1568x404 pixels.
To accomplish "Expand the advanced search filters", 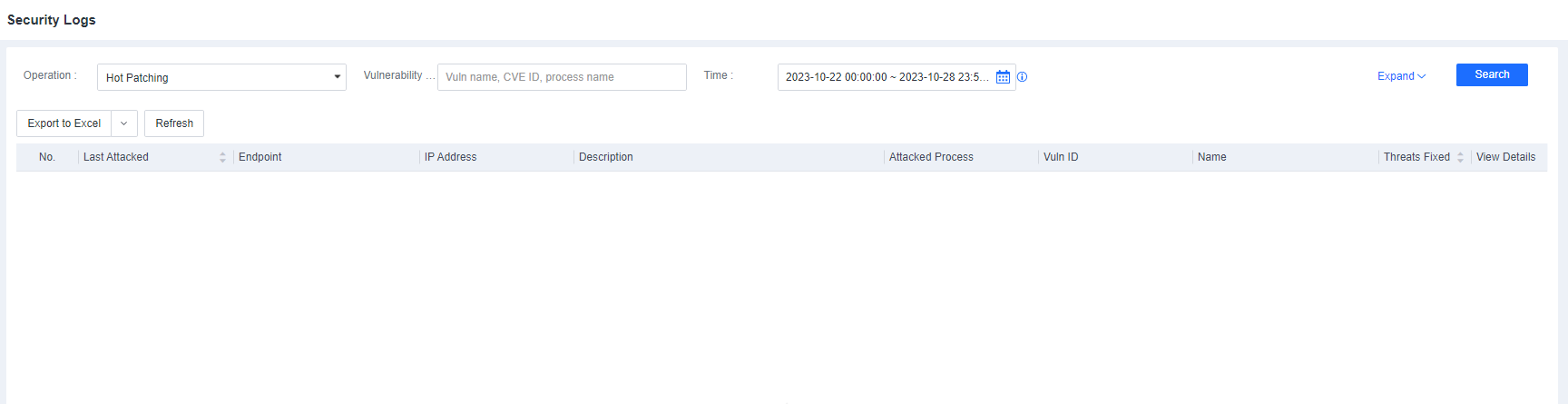I will [1401, 76].
